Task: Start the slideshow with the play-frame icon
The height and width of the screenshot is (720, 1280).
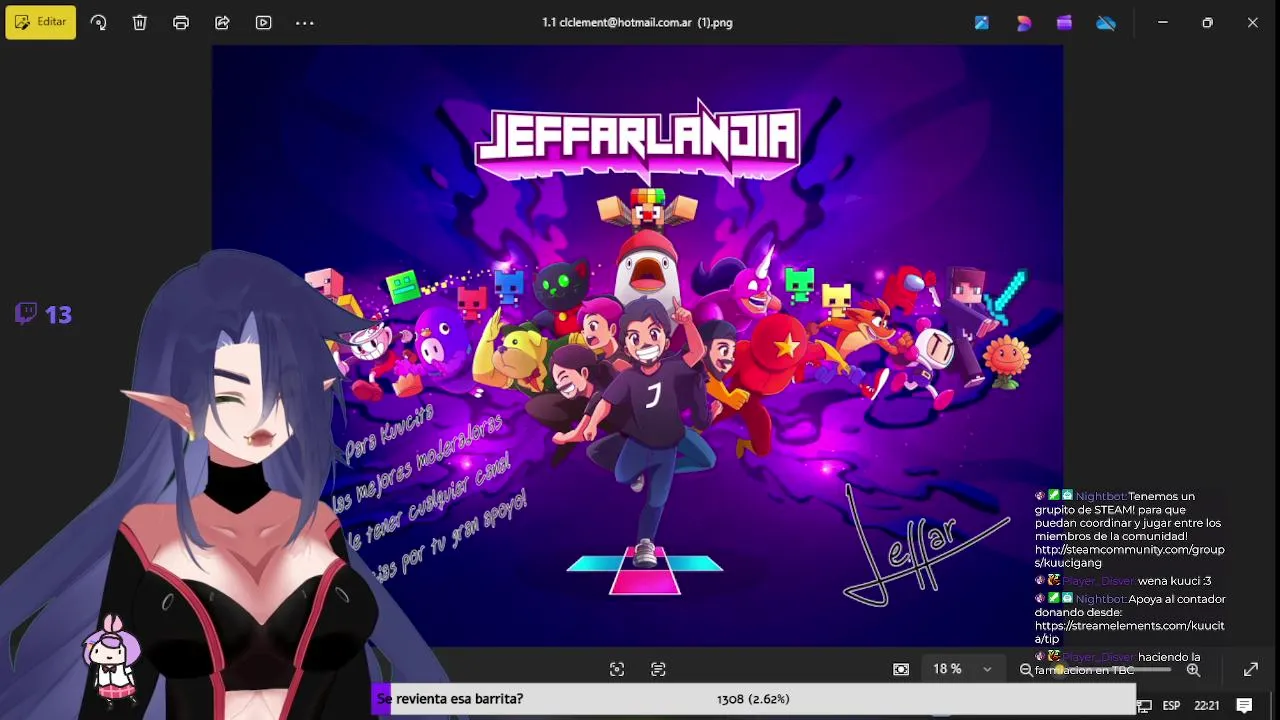Action: [x=263, y=22]
